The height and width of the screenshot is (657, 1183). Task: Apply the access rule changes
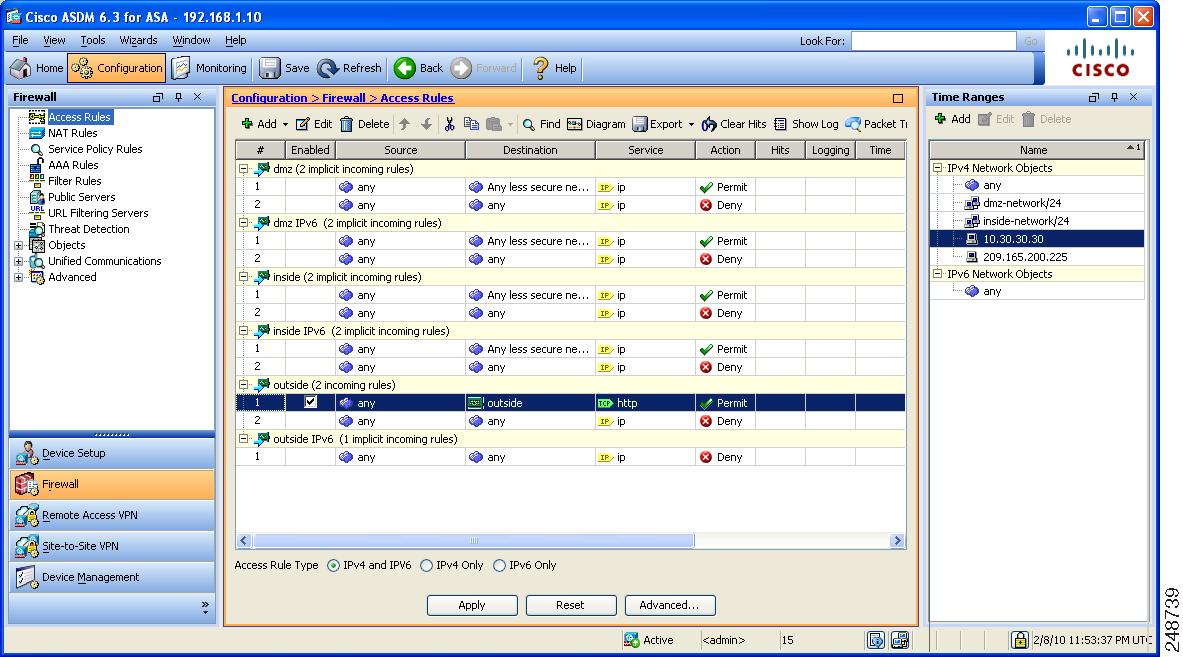(472, 605)
